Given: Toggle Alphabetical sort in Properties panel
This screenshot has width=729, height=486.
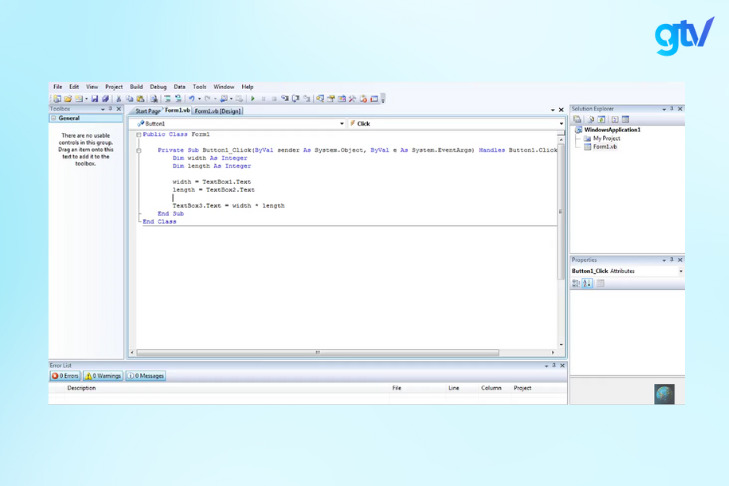Looking at the screenshot, I should click(587, 283).
